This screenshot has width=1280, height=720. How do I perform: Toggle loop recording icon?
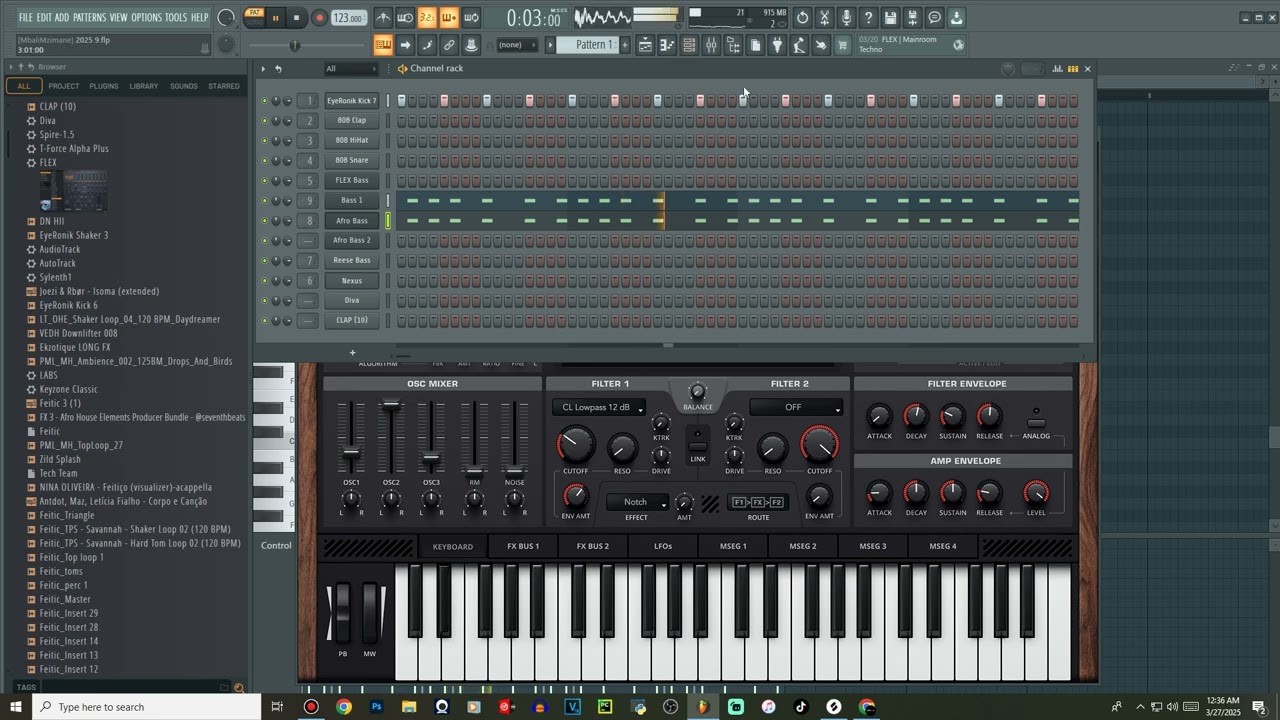[x=471, y=18]
